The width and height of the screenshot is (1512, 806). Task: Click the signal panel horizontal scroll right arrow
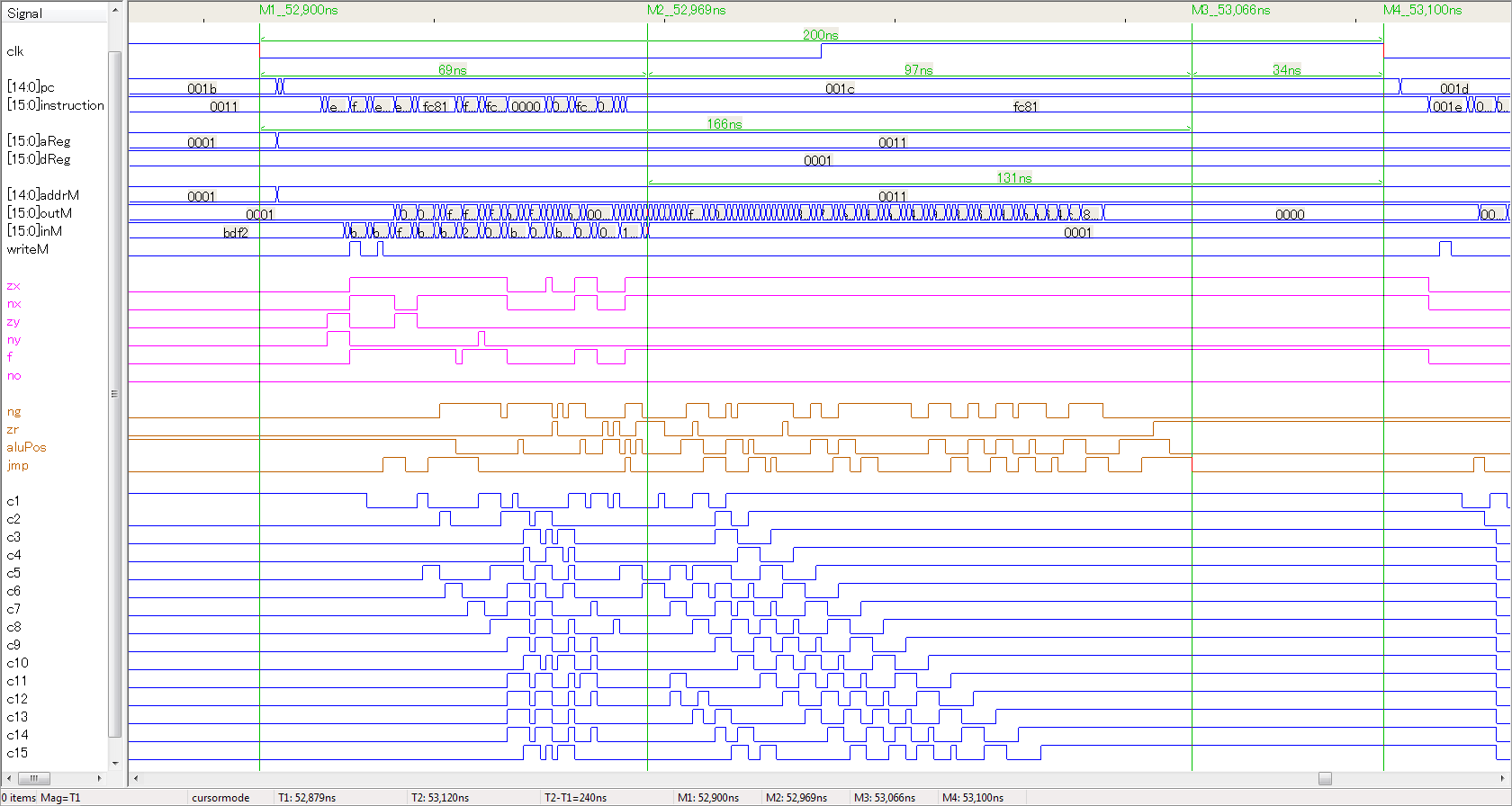click(99, 778)
